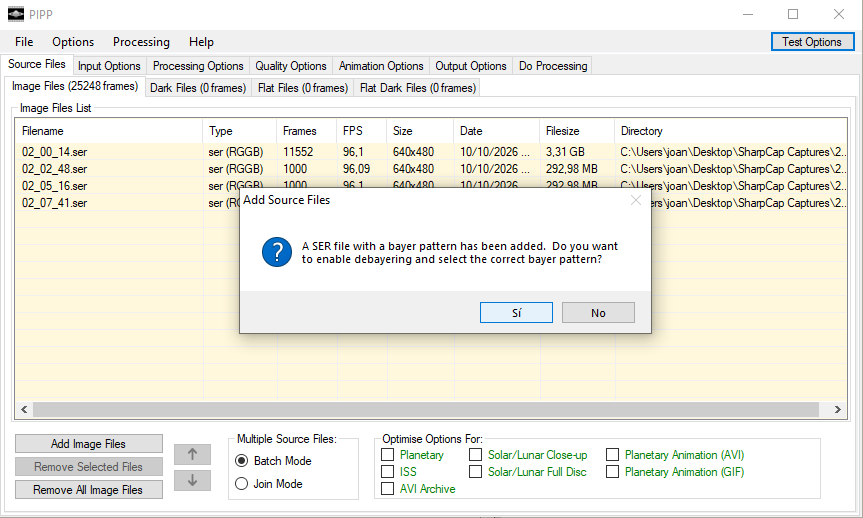863x518 pixels.
Task: Click No to decline debayering
Action: [598, 313]
